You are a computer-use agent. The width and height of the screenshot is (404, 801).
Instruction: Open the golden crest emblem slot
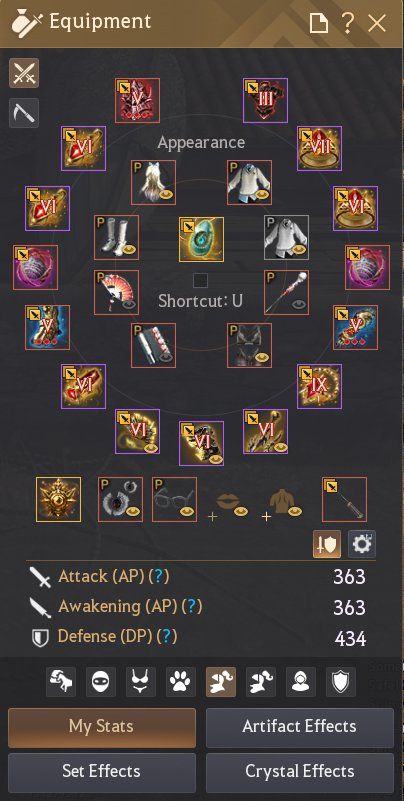(58, 499)
